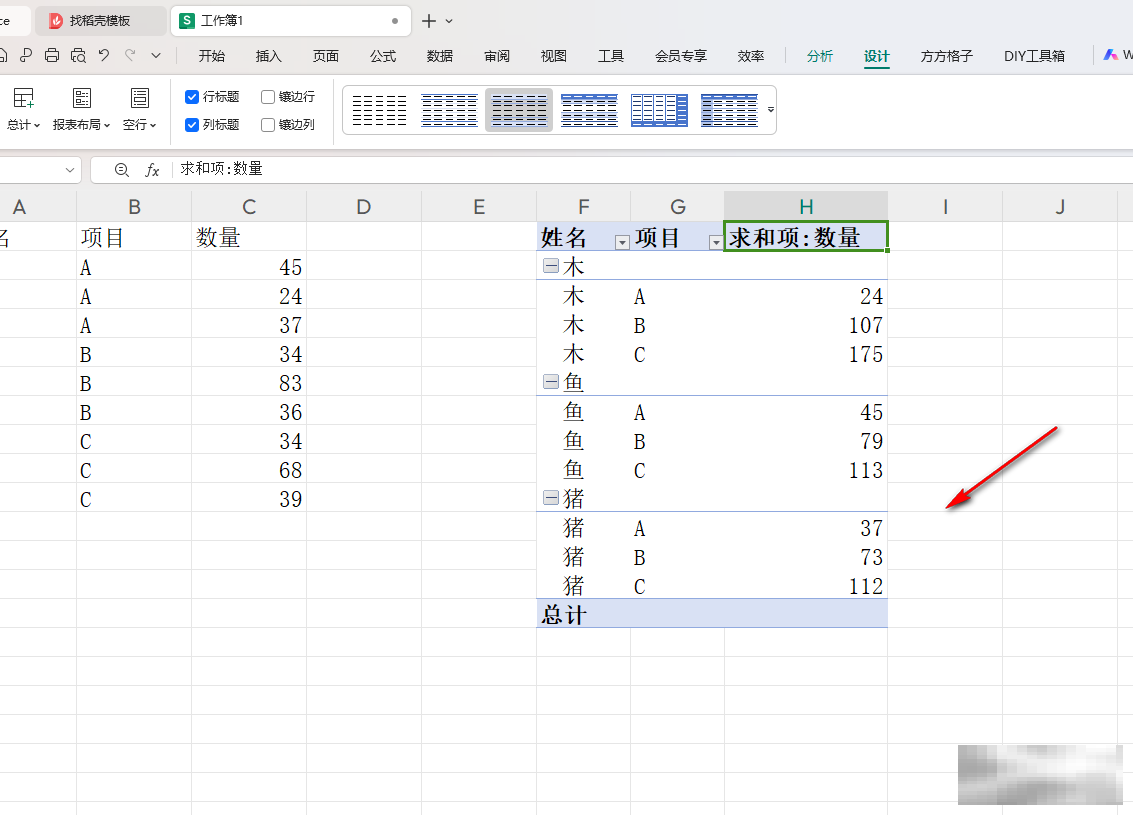
Task: Open the 项目 column filter dropdown
Action: (716, 241)
